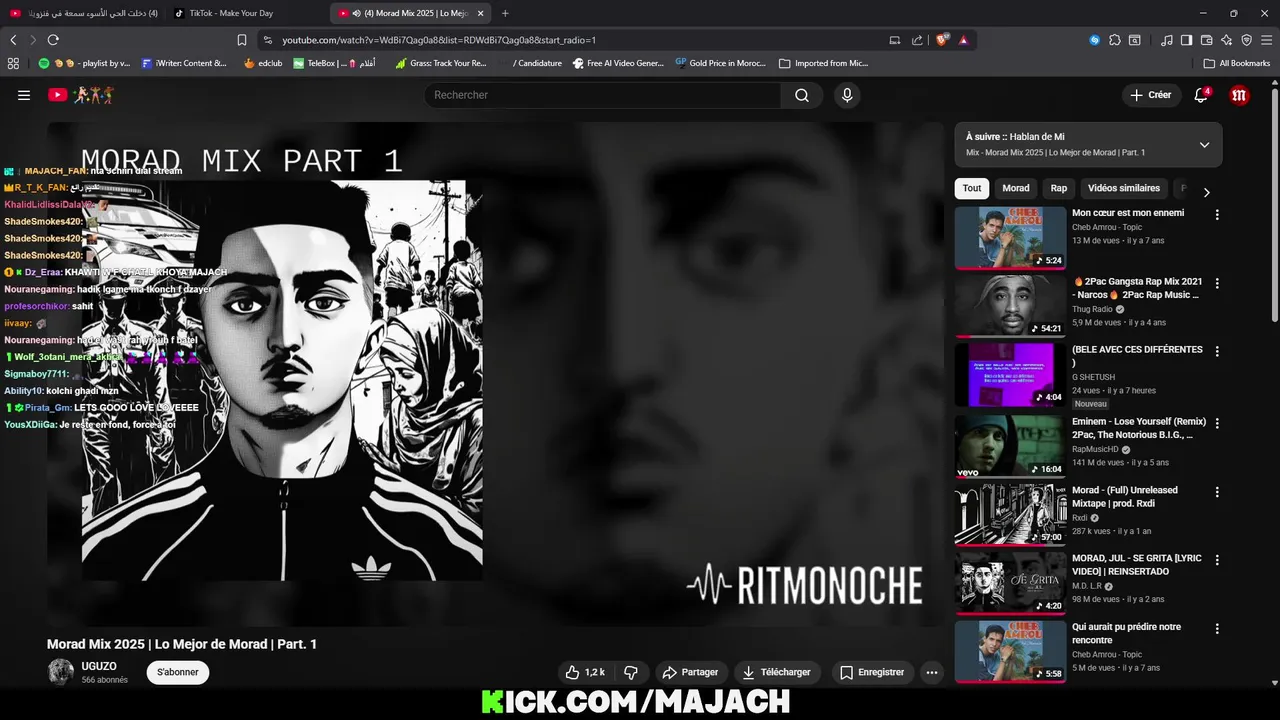Open YouTube notifications bell
1280x720 pixels.
tap(1202, 95)
